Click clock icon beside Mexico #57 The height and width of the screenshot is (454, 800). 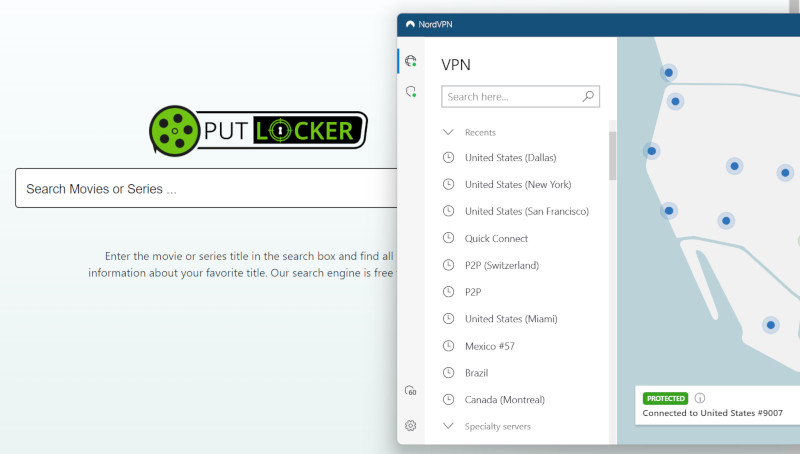448,346
